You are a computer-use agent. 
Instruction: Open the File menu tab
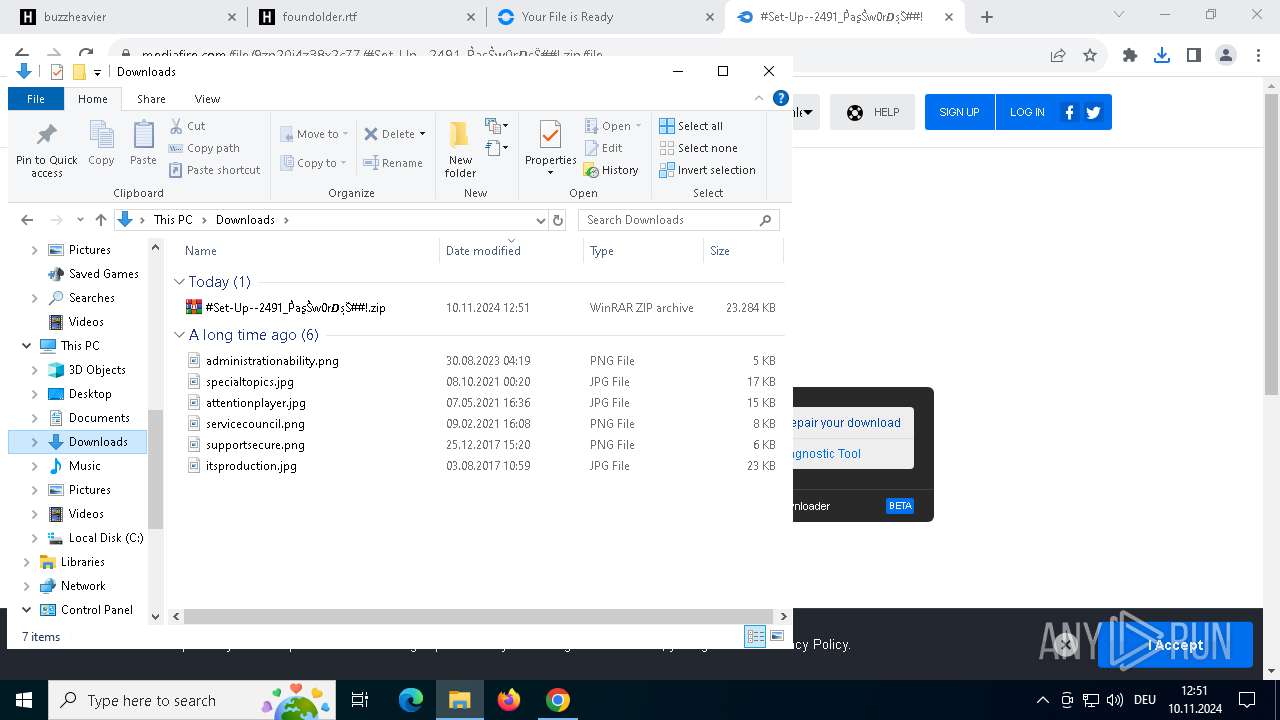click(x=35, y=99)
